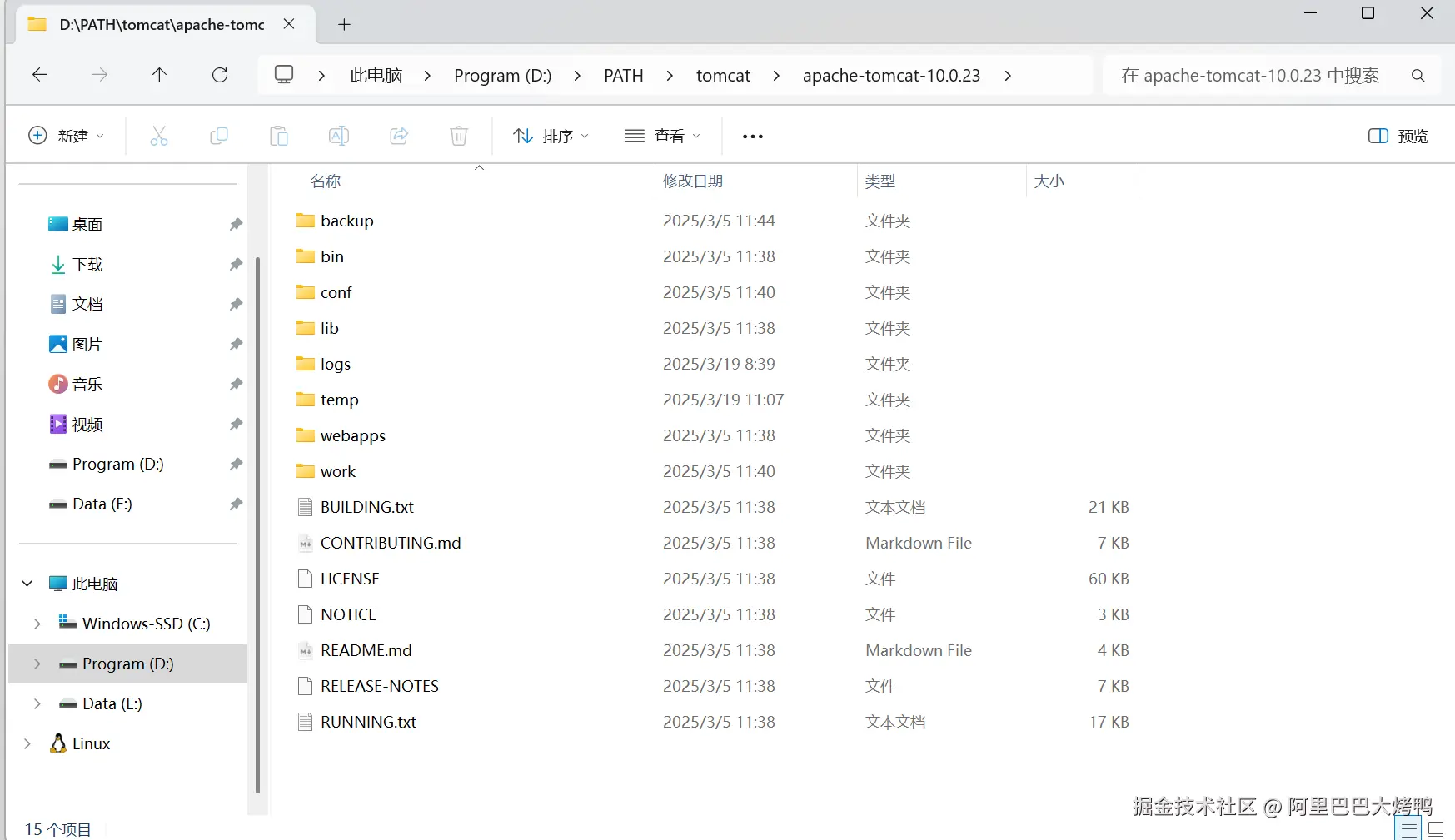1455x840 pixels.
Task: Click the forward navigation arrow
Action: point(100,75)
